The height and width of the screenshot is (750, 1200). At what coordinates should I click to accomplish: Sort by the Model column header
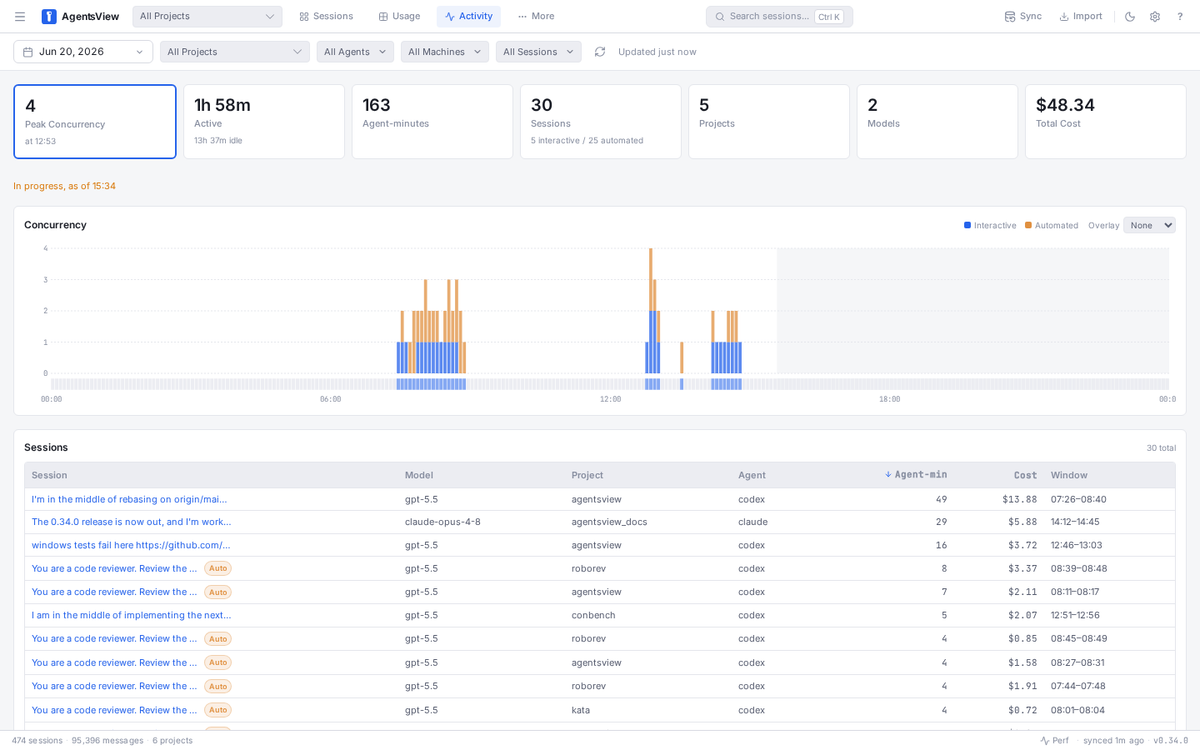[419, 475]
